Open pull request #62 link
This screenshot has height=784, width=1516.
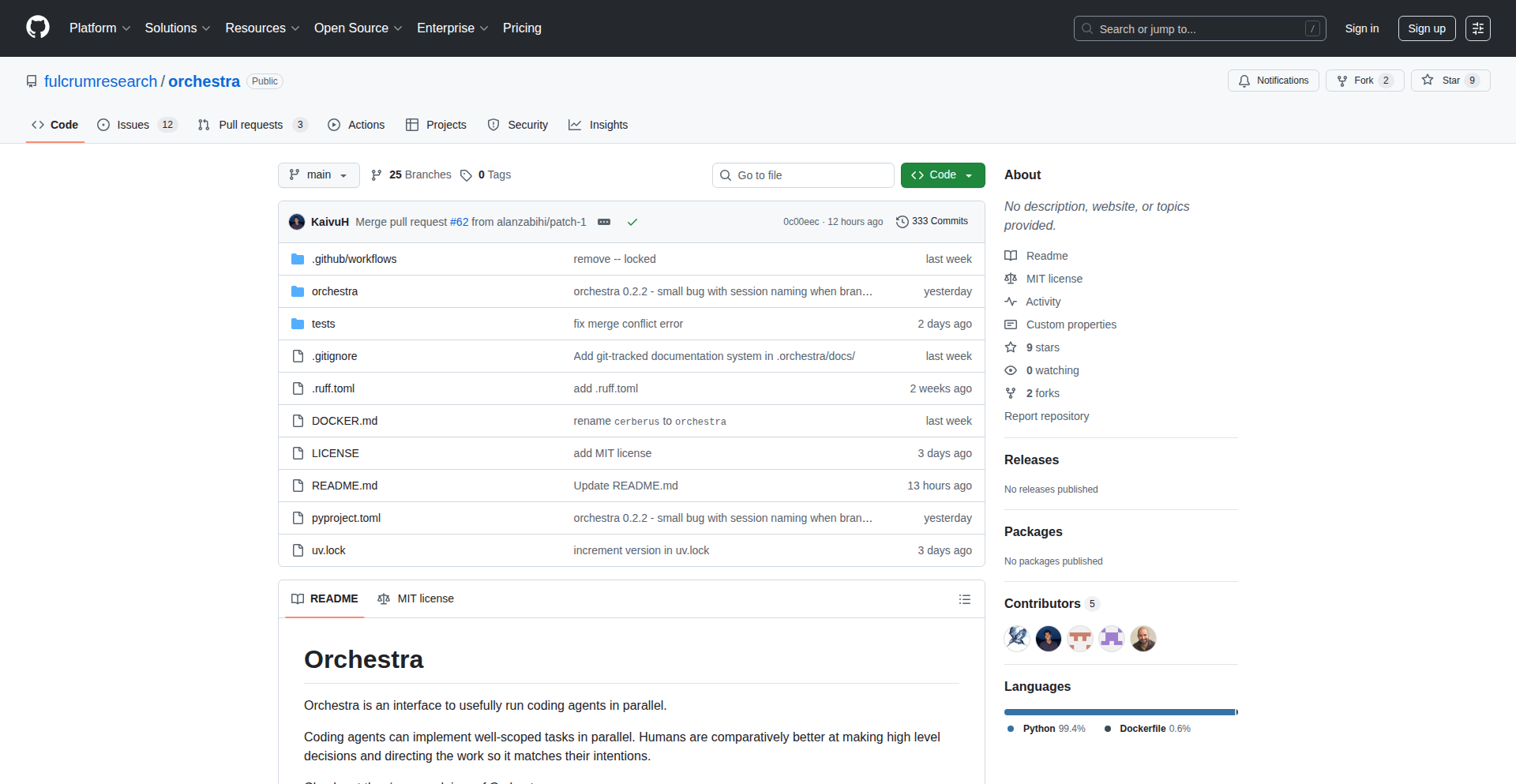(x=460, y=222)
